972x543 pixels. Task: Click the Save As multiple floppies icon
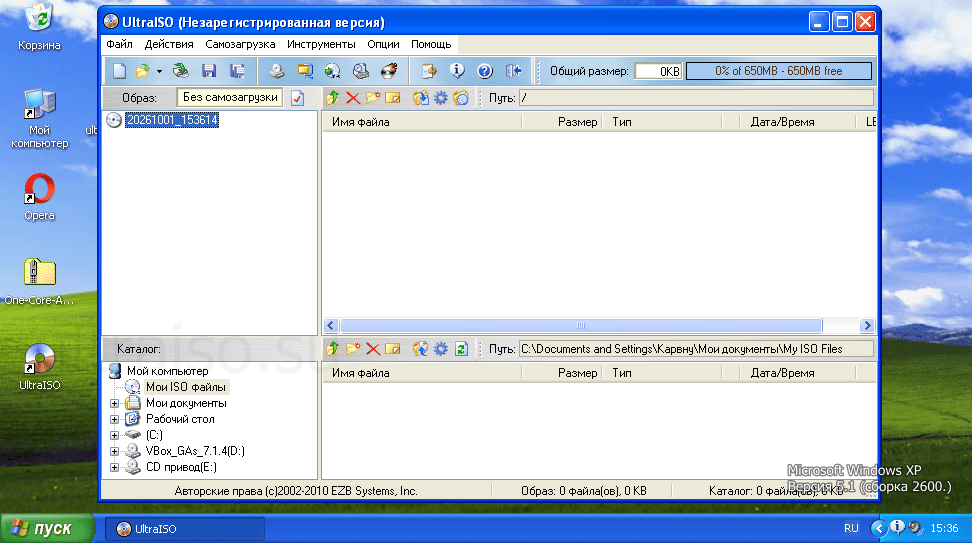pyautogui.click(x=237, y=71)
